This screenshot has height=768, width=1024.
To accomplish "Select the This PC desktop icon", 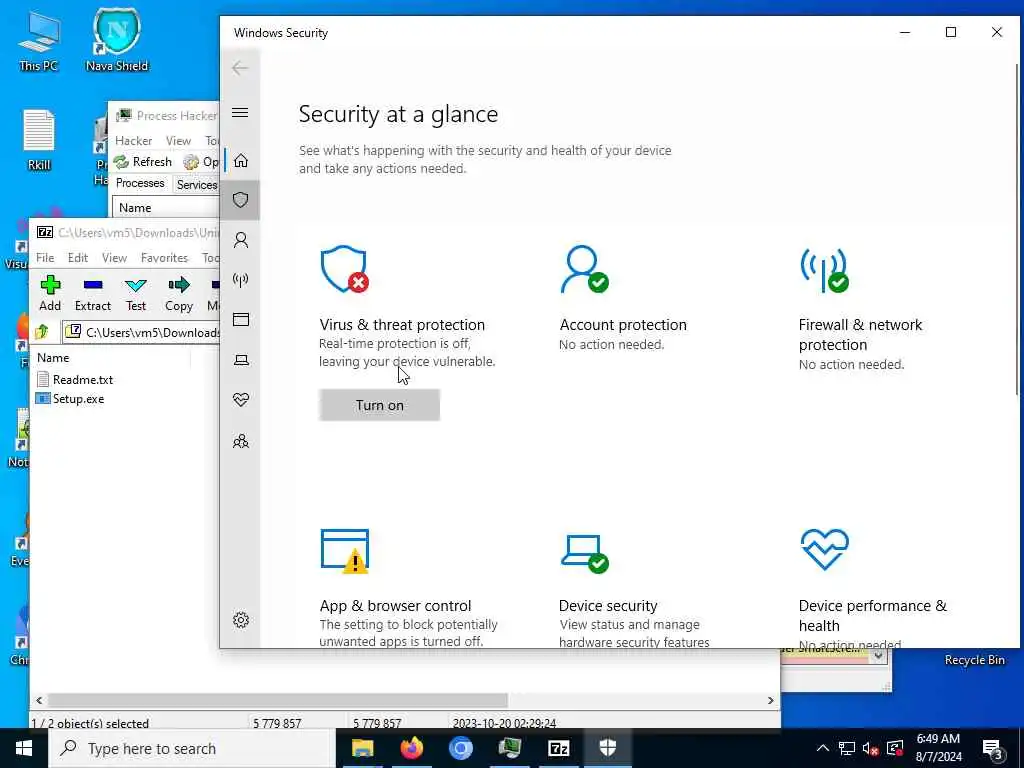I will pyautogui.click(x=39, y=40).
